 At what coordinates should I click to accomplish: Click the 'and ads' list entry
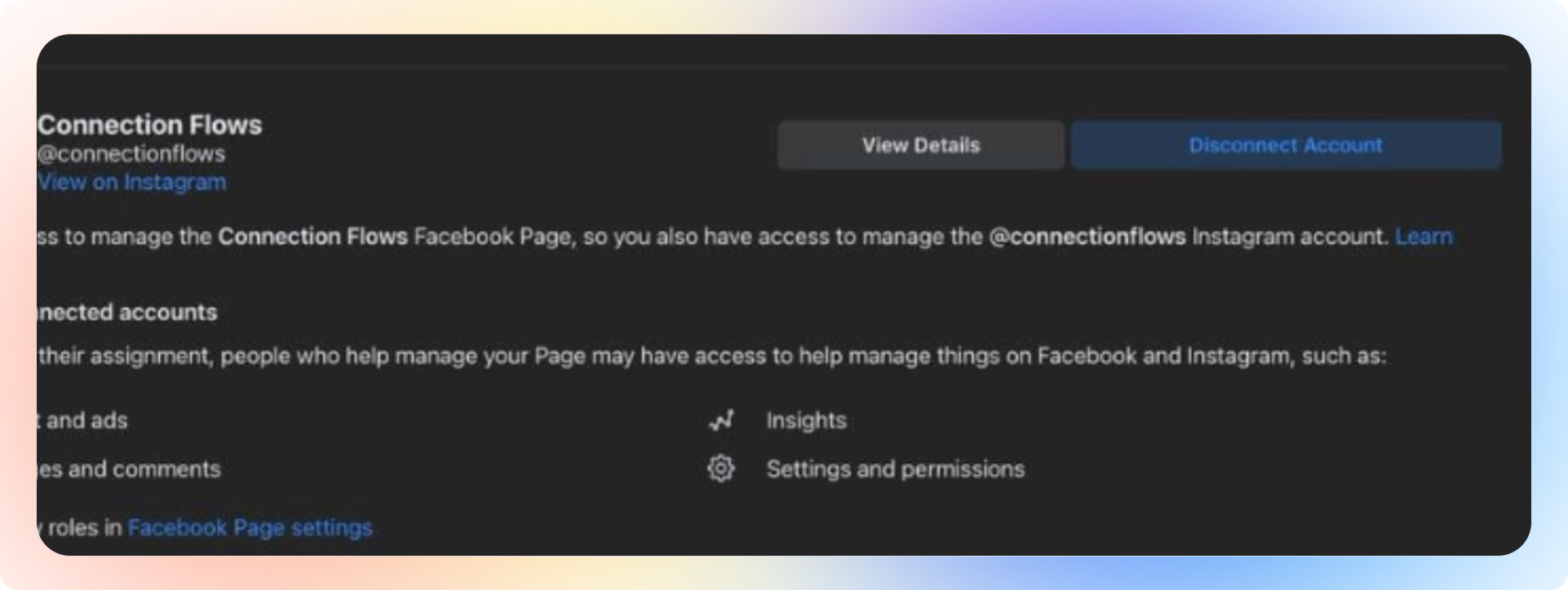pyautogui.click(x=82, y=420)
